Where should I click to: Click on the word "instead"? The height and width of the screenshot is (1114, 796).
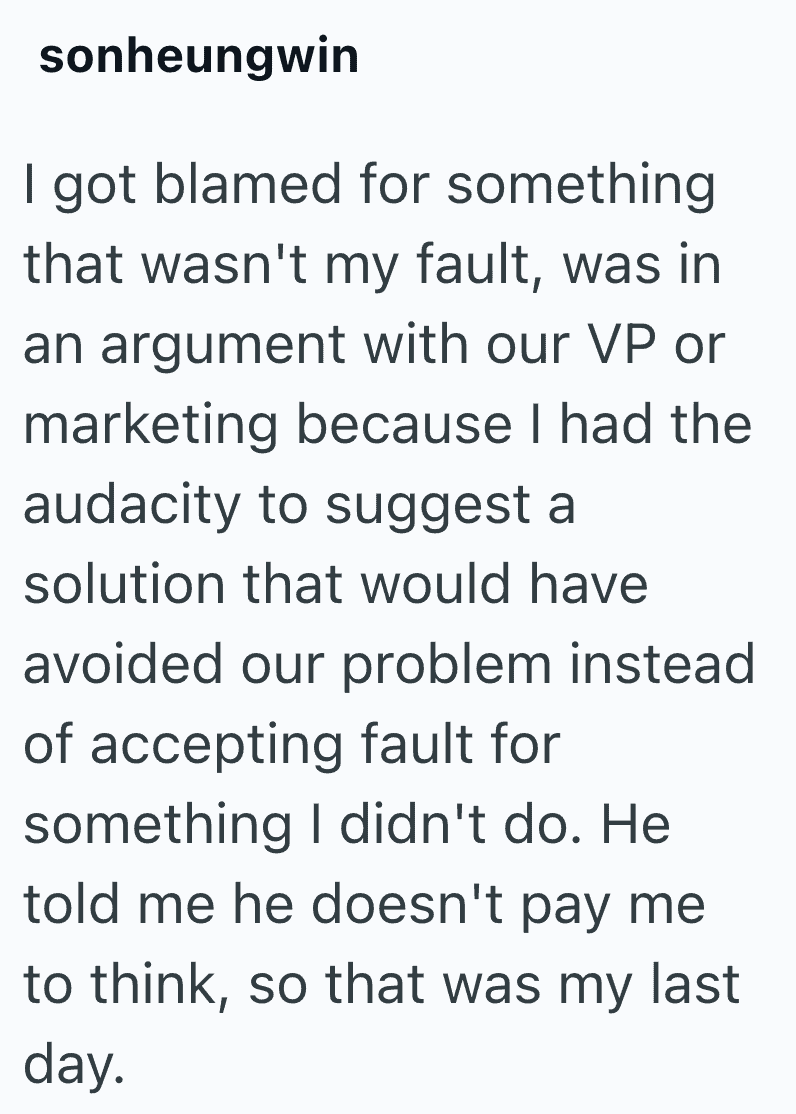tap(663, 665)
